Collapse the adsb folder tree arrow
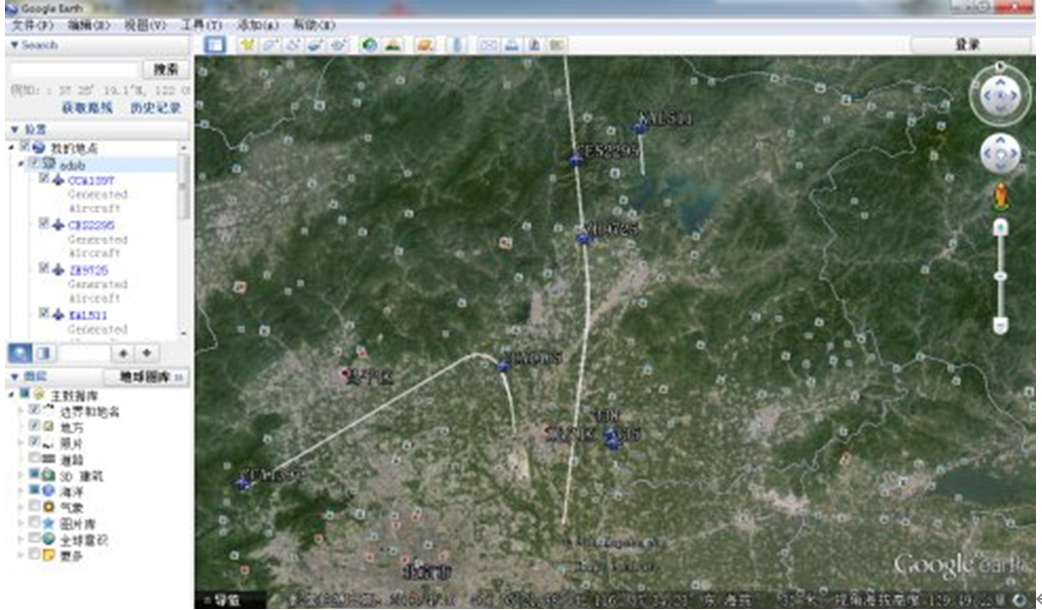The height and width of the screenshot is (610, 1042). [21, 163]
